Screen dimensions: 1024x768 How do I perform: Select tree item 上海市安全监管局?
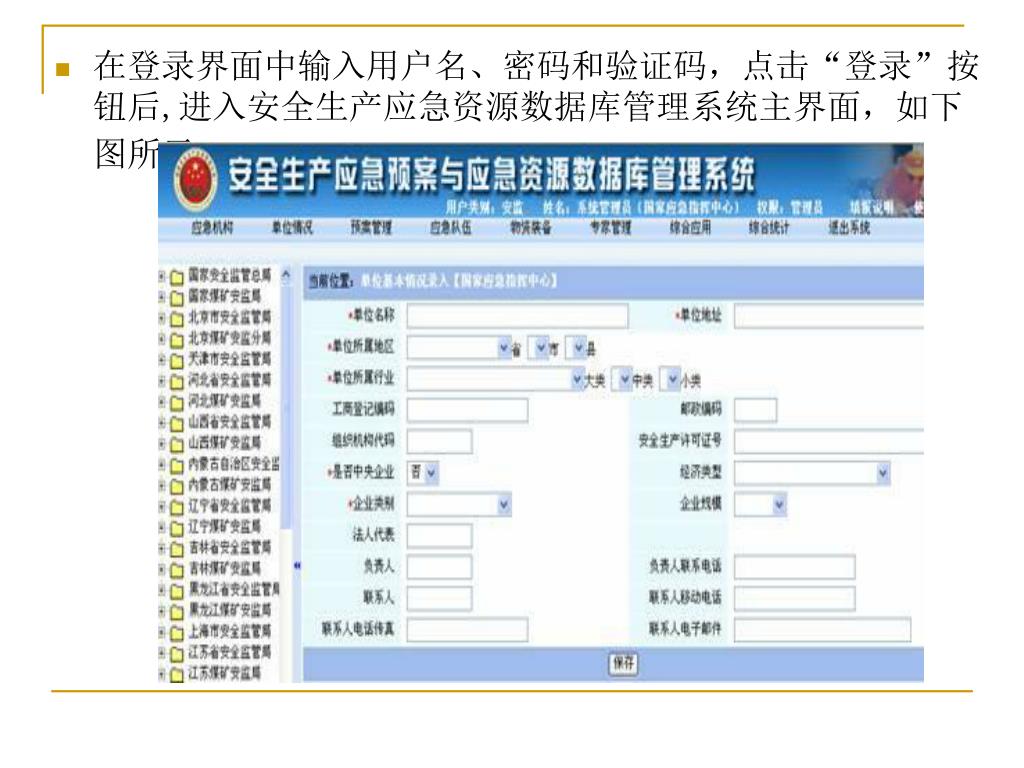[x=229, y=632]
